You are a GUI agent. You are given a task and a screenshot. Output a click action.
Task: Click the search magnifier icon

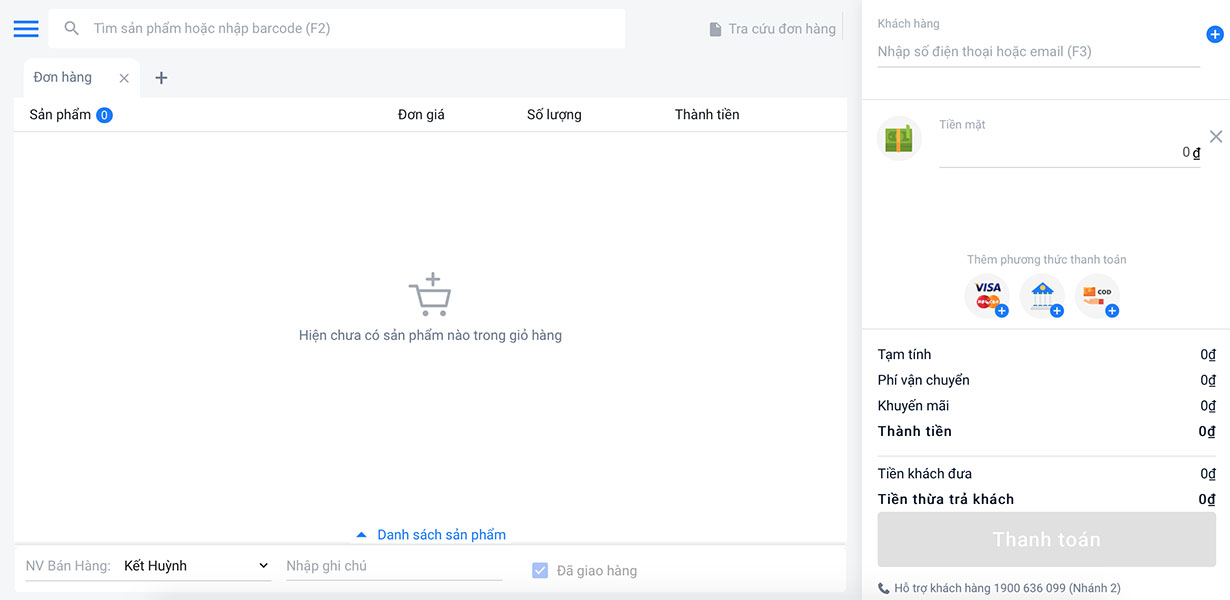point(72,29)
